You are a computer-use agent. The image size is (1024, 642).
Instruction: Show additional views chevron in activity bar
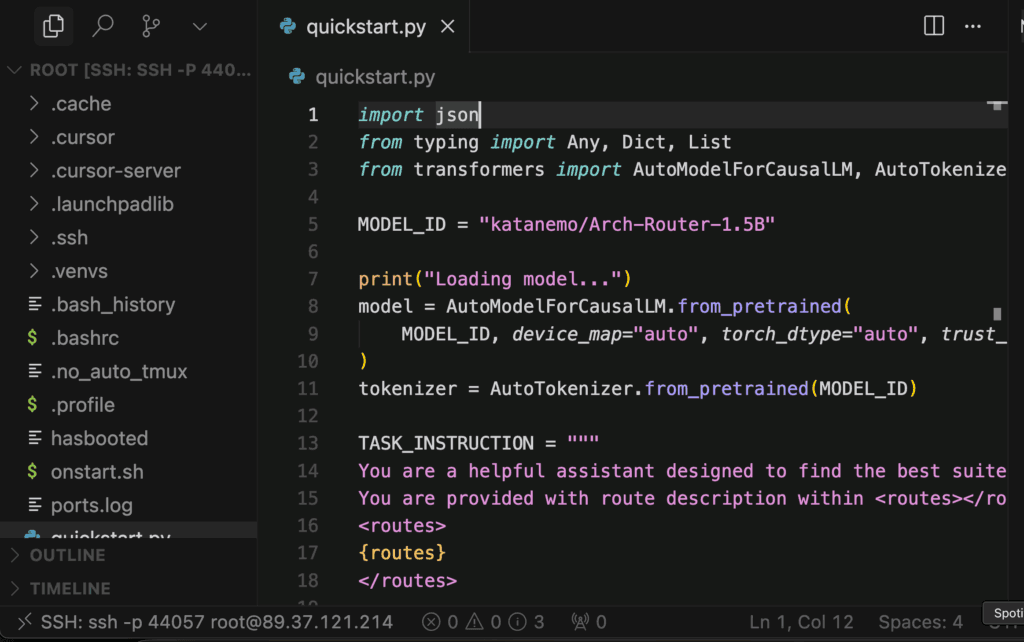(200, 27)
